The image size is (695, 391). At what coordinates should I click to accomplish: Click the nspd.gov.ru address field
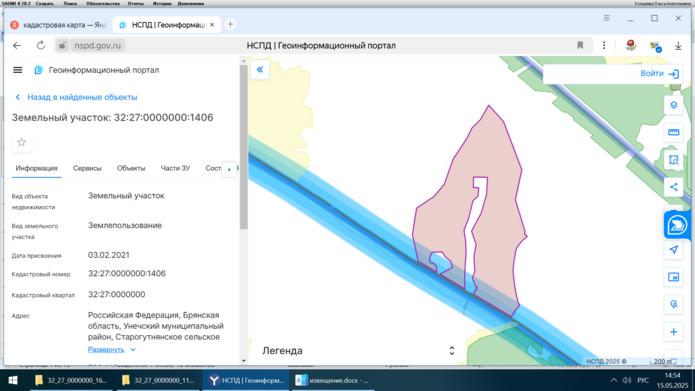[98, 46]
